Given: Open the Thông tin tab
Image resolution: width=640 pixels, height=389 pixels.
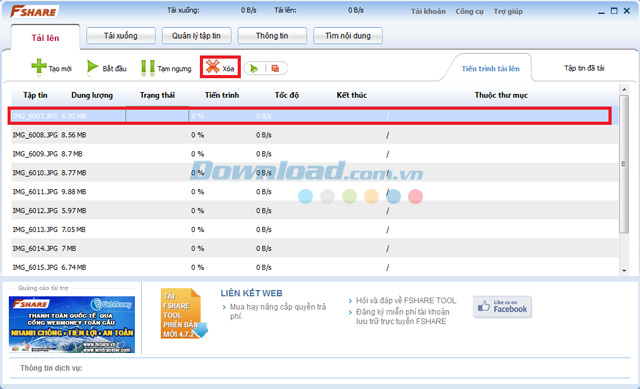Looking at the screenshot, I should (272, 36).
